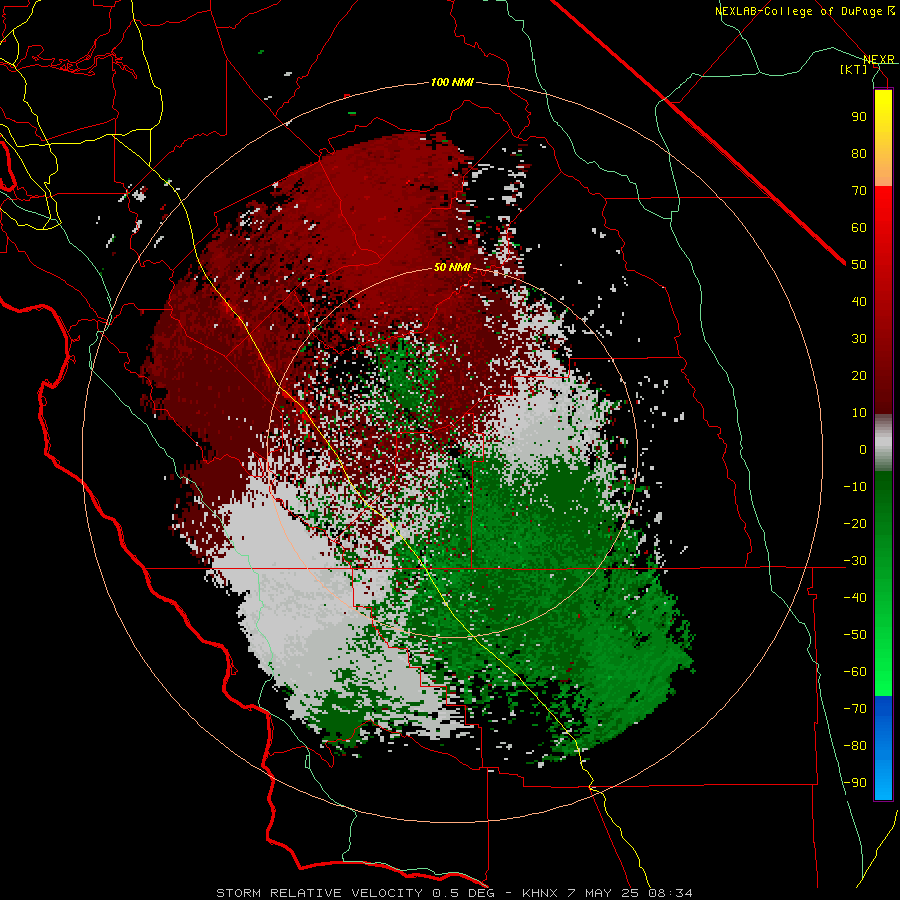Click the gray zero segment of the color bar
This screenshot has height=900, width=900.
[883, 443]
